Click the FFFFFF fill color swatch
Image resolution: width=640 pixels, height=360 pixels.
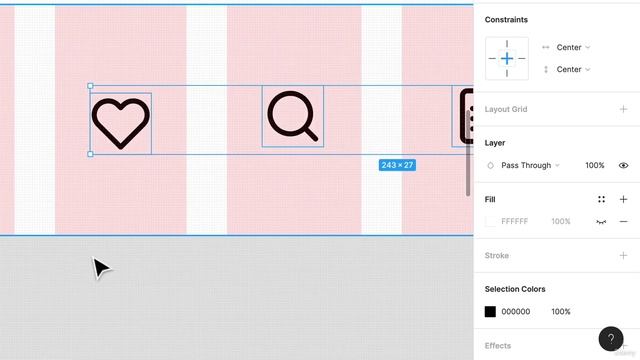(x=490, y=222)
